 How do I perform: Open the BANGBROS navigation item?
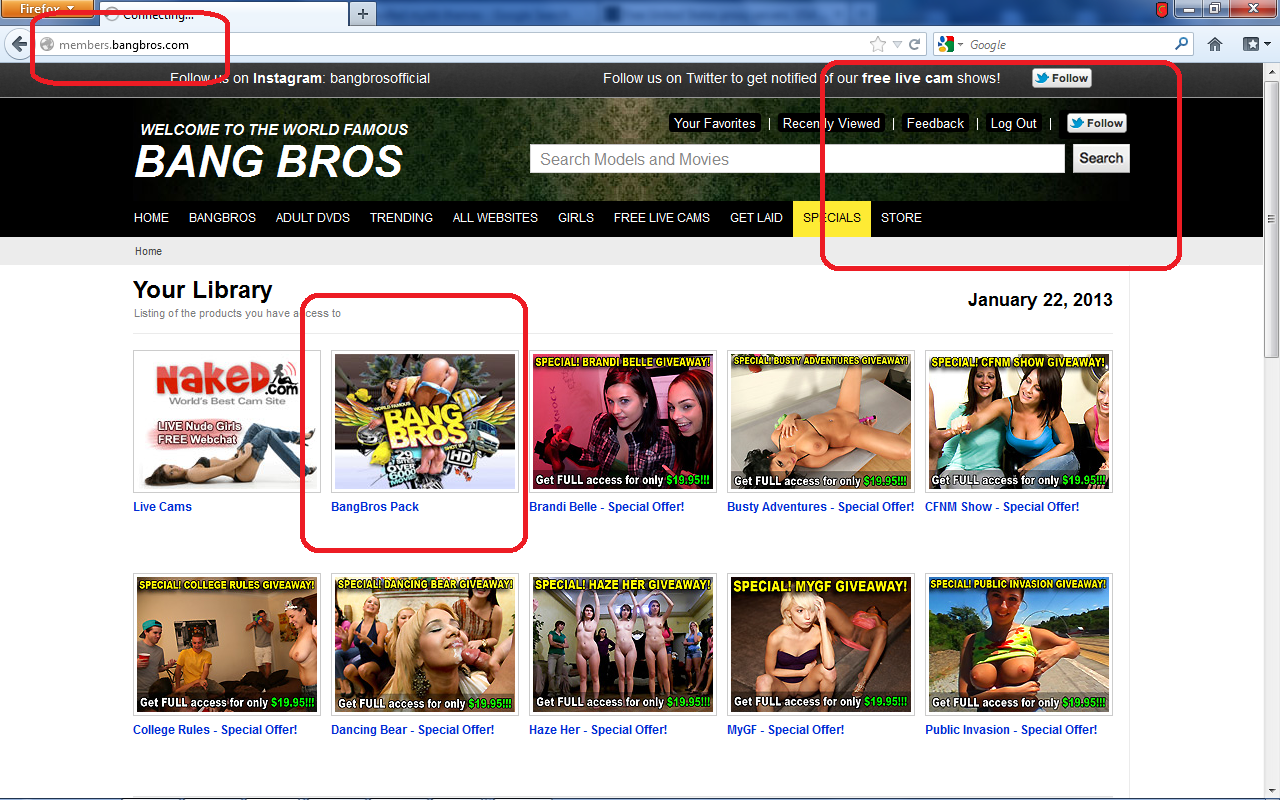[x=222, y=218]
